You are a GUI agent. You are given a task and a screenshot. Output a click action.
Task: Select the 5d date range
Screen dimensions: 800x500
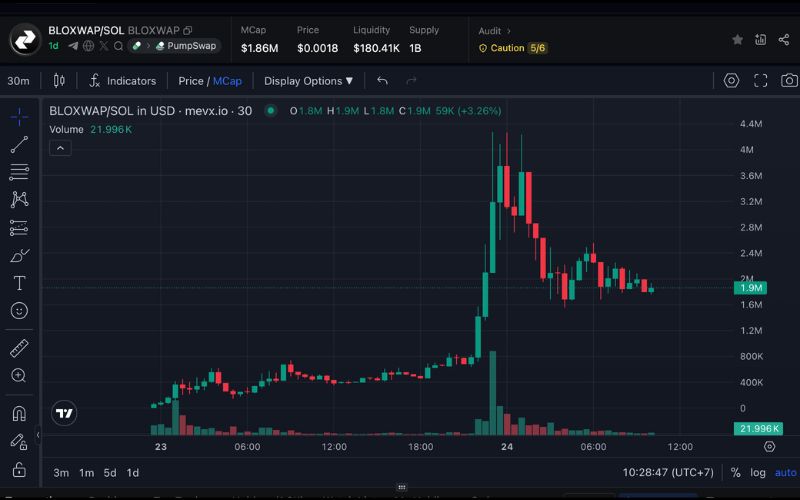point(110,473)
